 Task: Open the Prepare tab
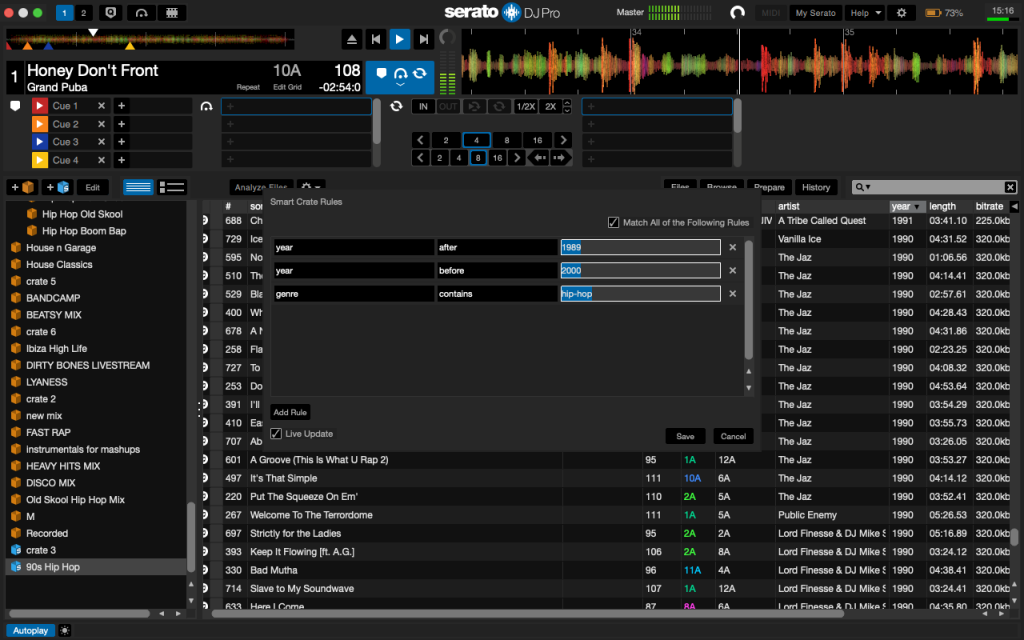pos(769,187)
